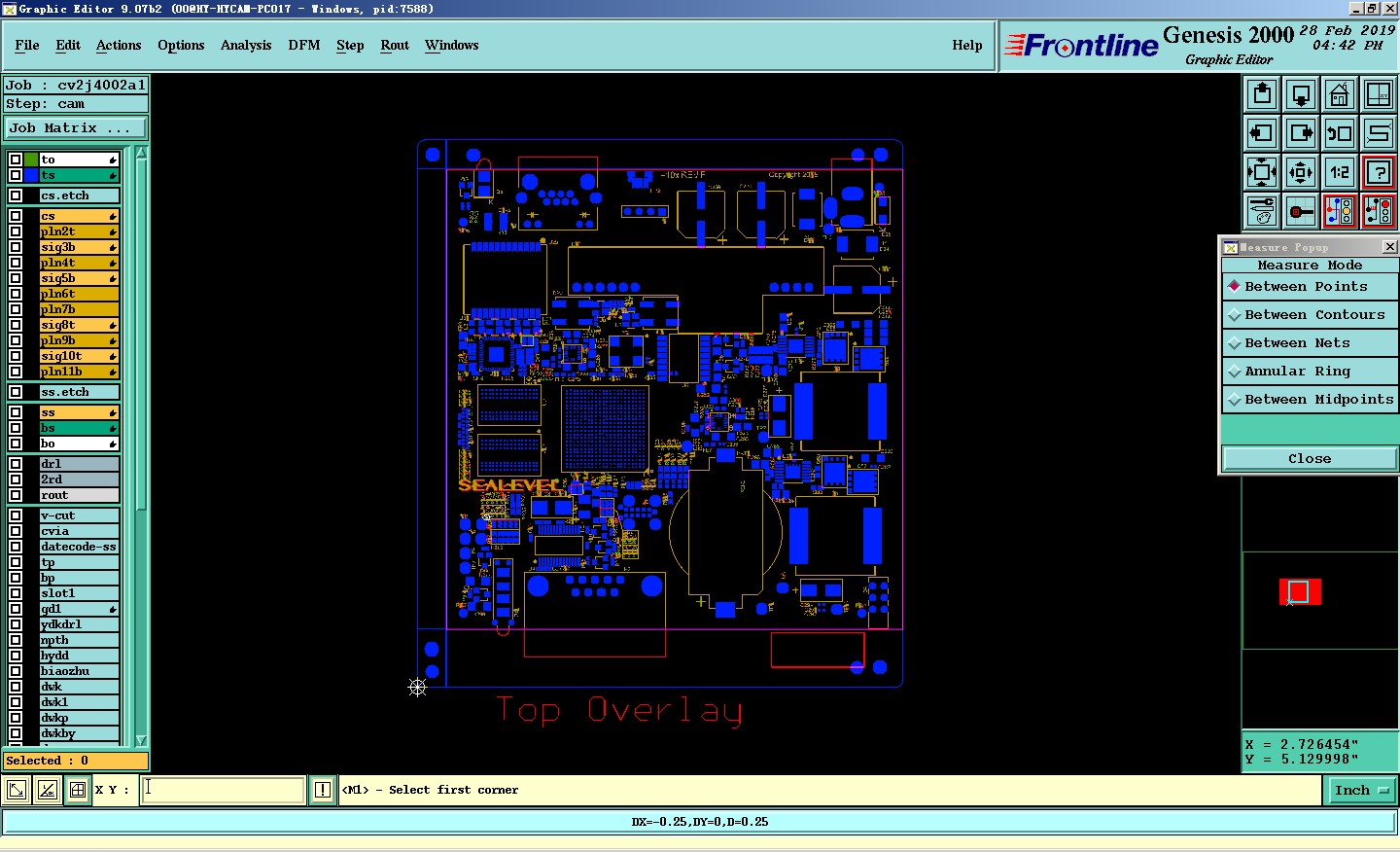
Task: Open the Edit menu
Action: click(x=68, y=45)
